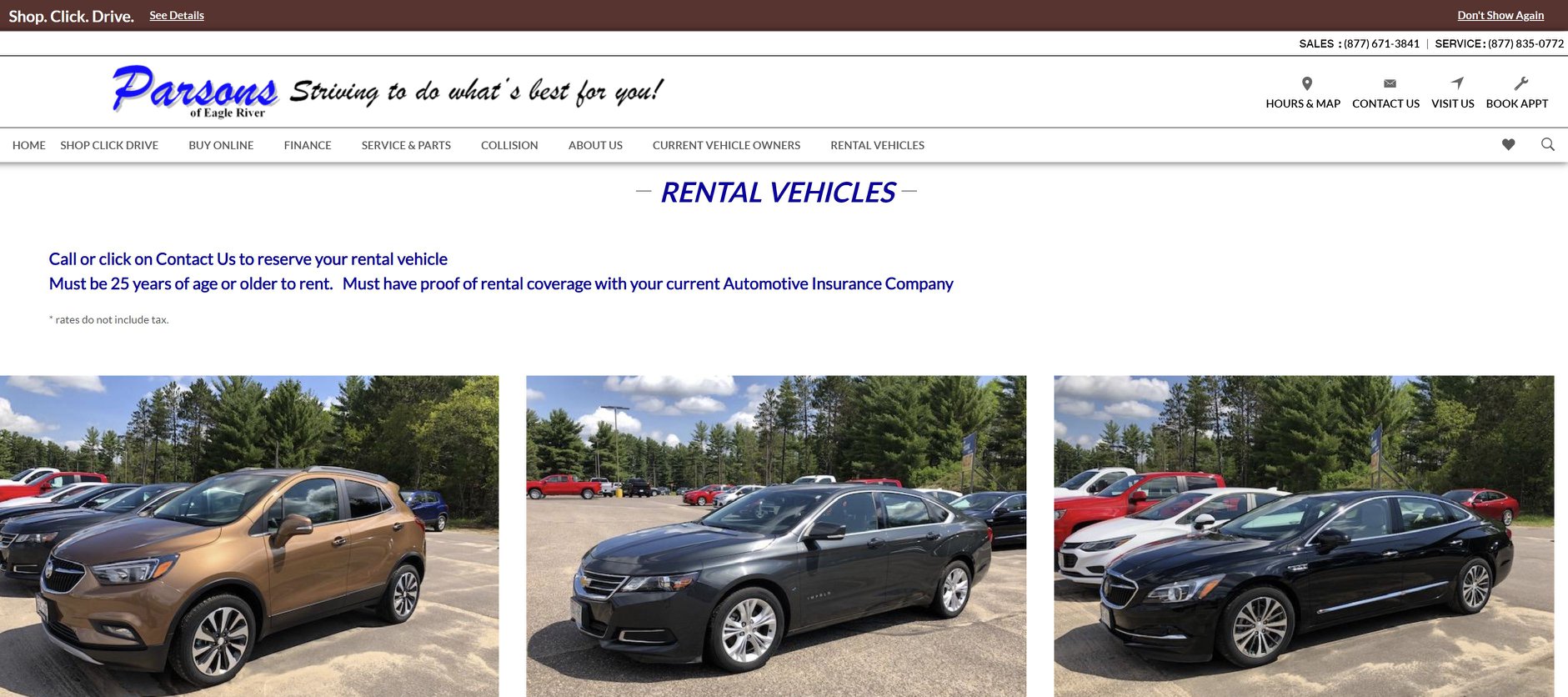Click the black Buick sedan photo
The width and height of the screenshot is (1568, 697).
pos(1304,536)
